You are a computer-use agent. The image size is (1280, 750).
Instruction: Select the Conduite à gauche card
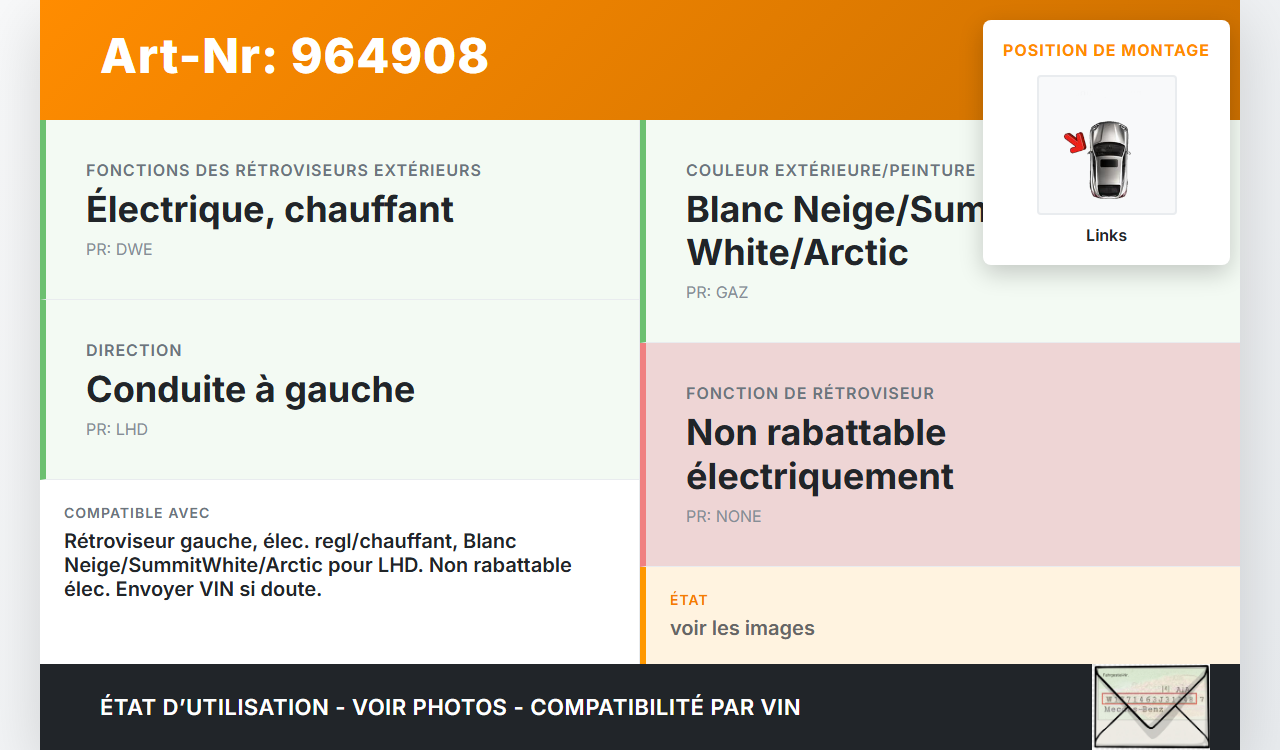pyautogui.click(x=340, y=389)
